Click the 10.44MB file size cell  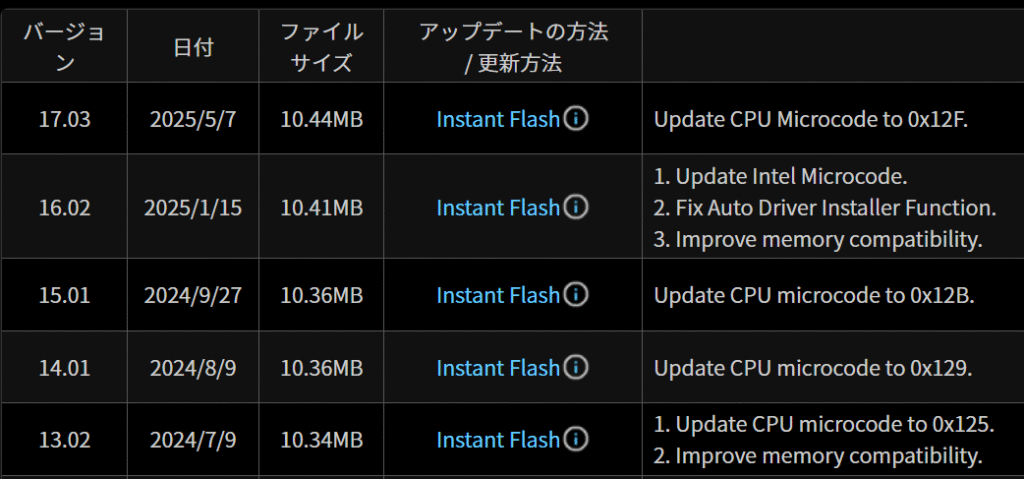pos(321,118)
